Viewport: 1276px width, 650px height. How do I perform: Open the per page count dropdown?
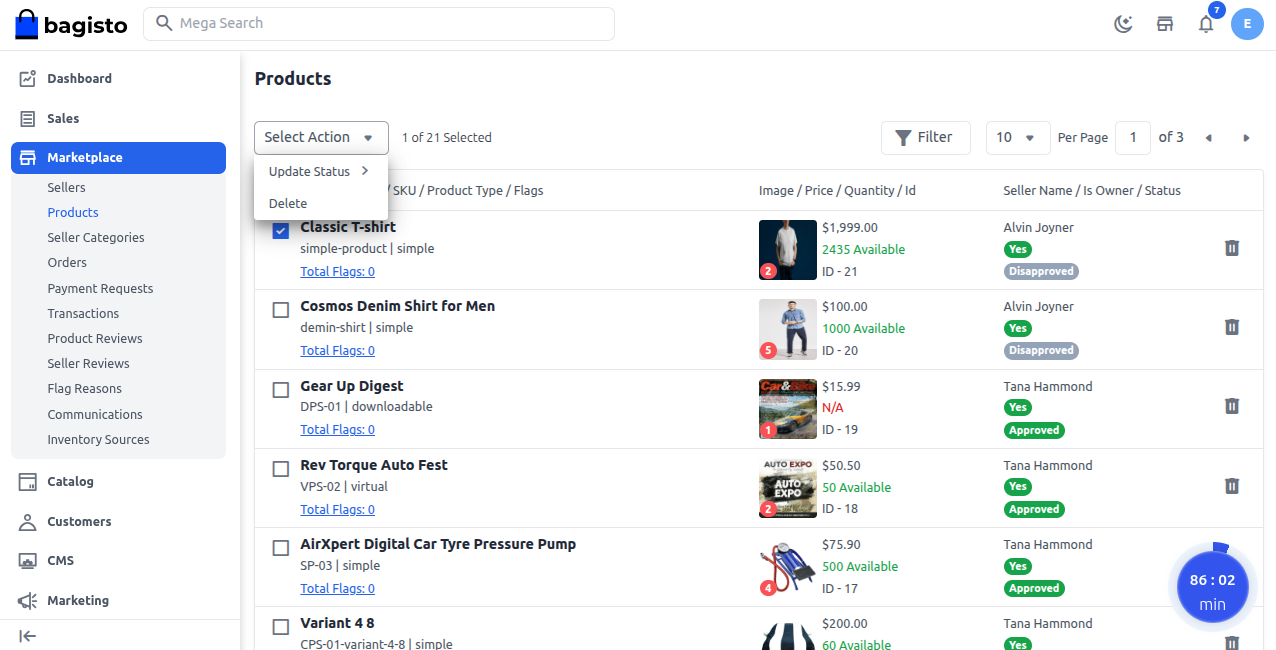click(x=1017, y=138)
